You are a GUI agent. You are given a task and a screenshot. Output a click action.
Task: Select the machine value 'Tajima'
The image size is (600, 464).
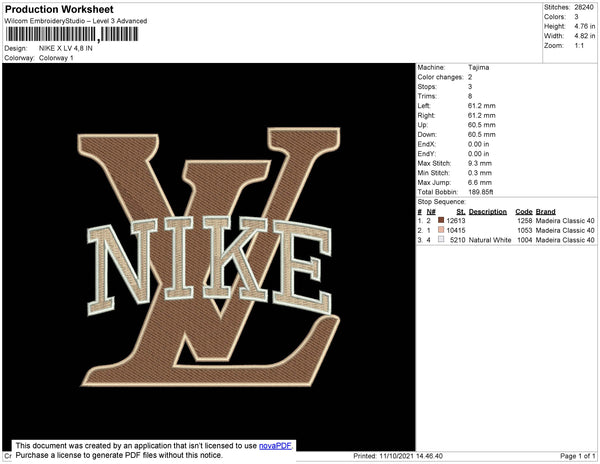(x=478, y=67)
